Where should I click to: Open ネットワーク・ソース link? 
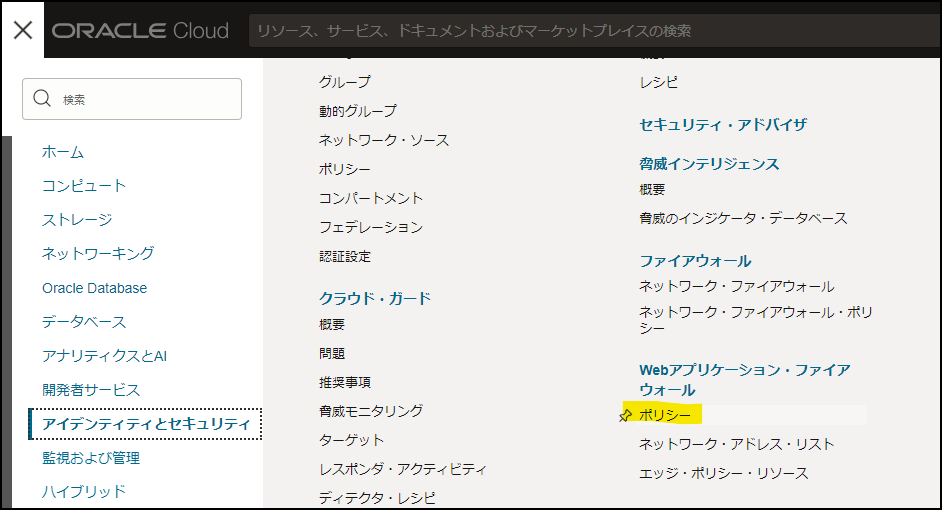(x=384, y=140)
